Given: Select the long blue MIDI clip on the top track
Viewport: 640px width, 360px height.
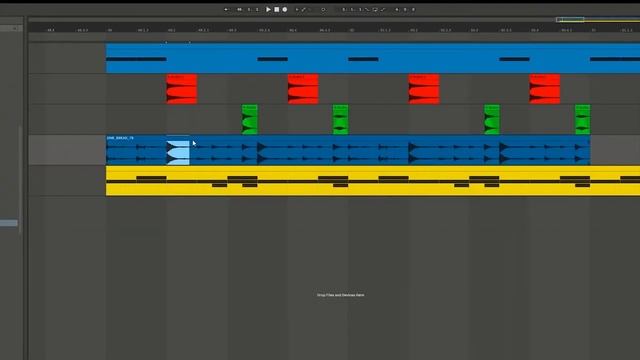Looking at the screenshot, I should tap(373, 58).
